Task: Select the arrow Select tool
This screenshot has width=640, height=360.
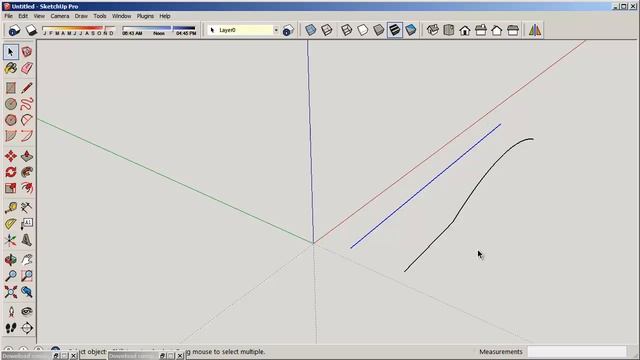Action: (x=11, y=52)
